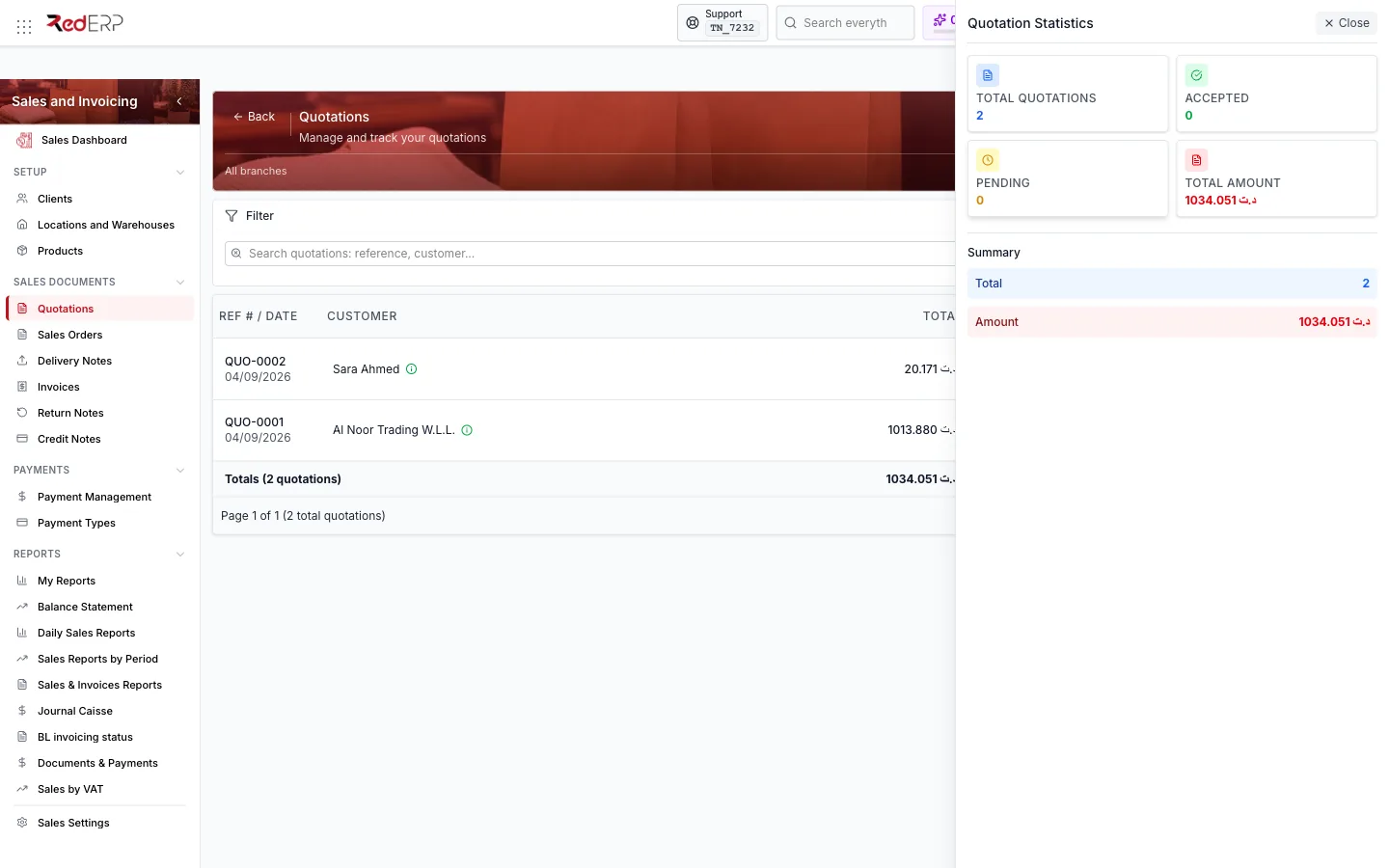Click the Amount summary row
The image size is (1389, 868).
tap(1172, 322)
